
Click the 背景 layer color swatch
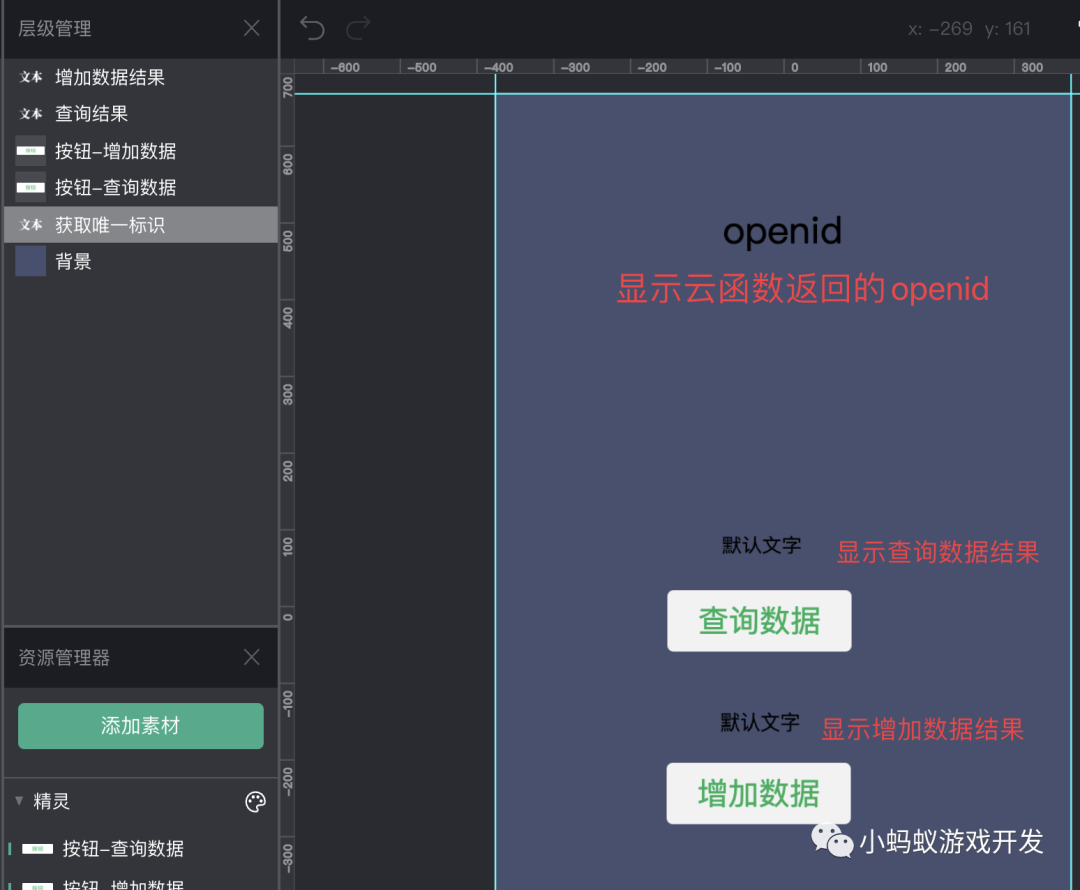pos(30,261)
